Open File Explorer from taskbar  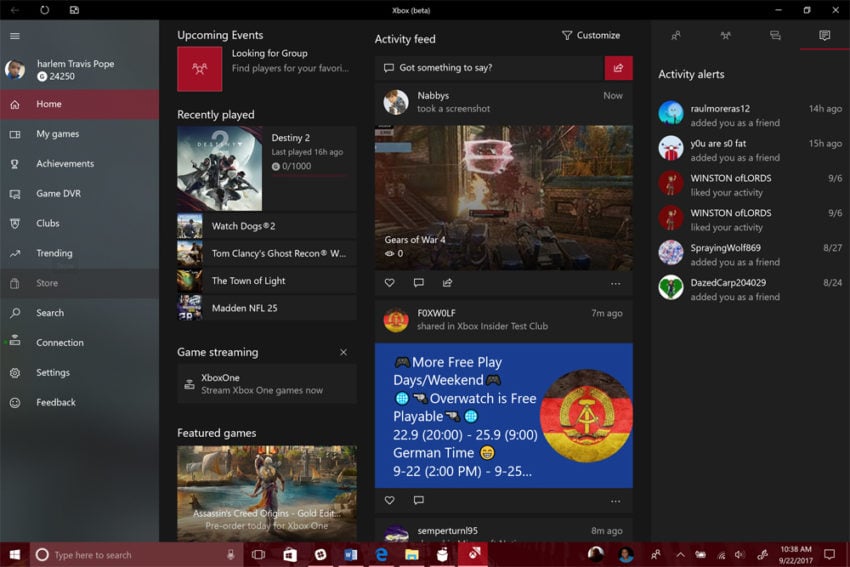point(412,555)
